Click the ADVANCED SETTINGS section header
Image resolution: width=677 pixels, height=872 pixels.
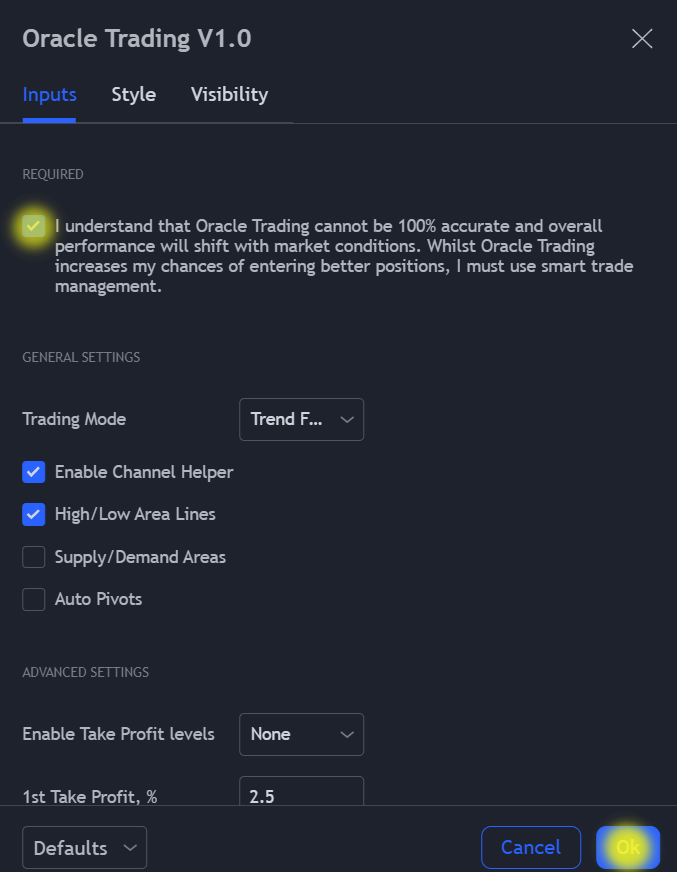[x=85, y=672]
